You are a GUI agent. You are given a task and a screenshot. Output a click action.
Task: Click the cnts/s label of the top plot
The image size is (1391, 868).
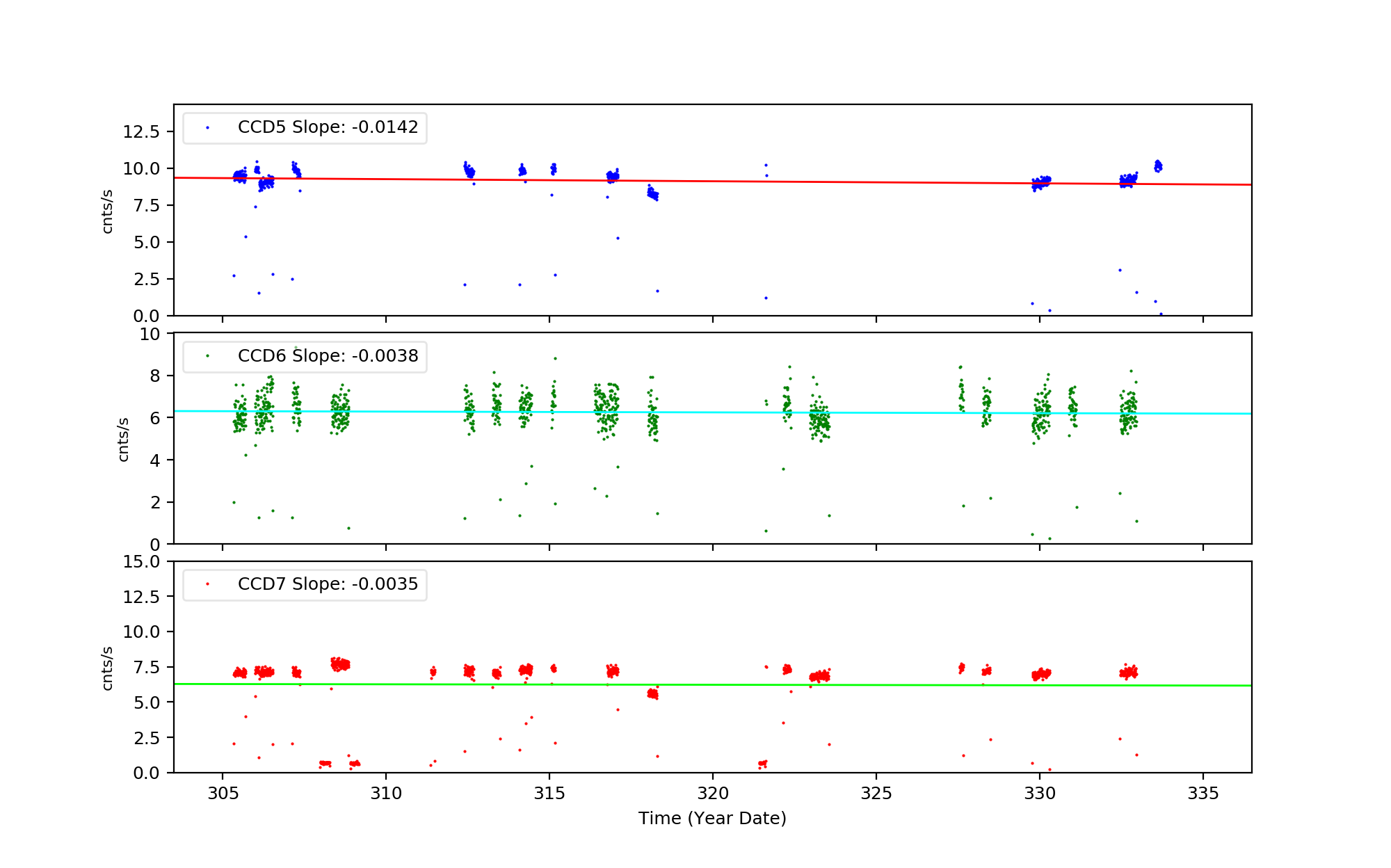(x=107, y=211)
